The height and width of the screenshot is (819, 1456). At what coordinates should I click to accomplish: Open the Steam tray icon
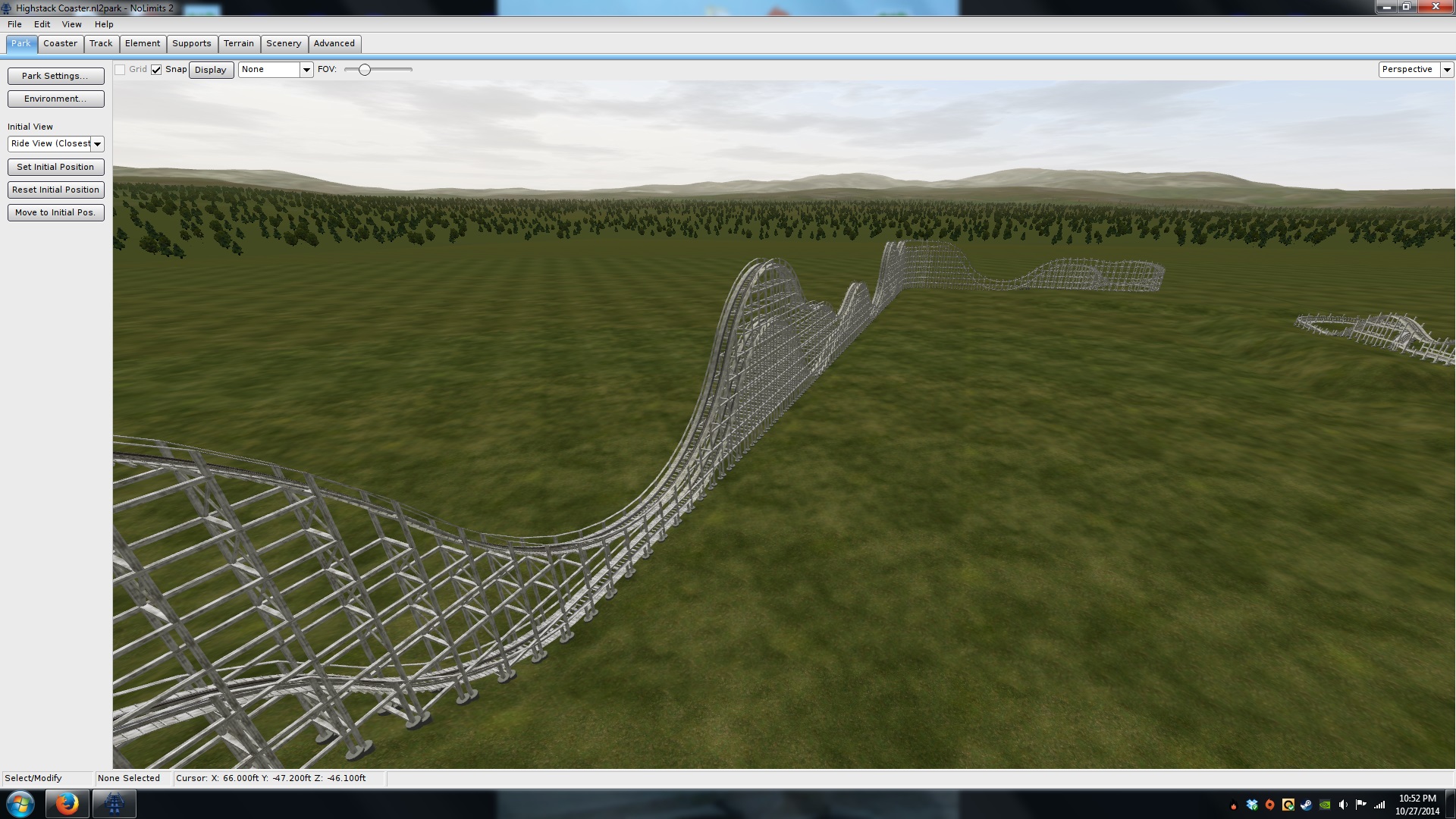1306,805
